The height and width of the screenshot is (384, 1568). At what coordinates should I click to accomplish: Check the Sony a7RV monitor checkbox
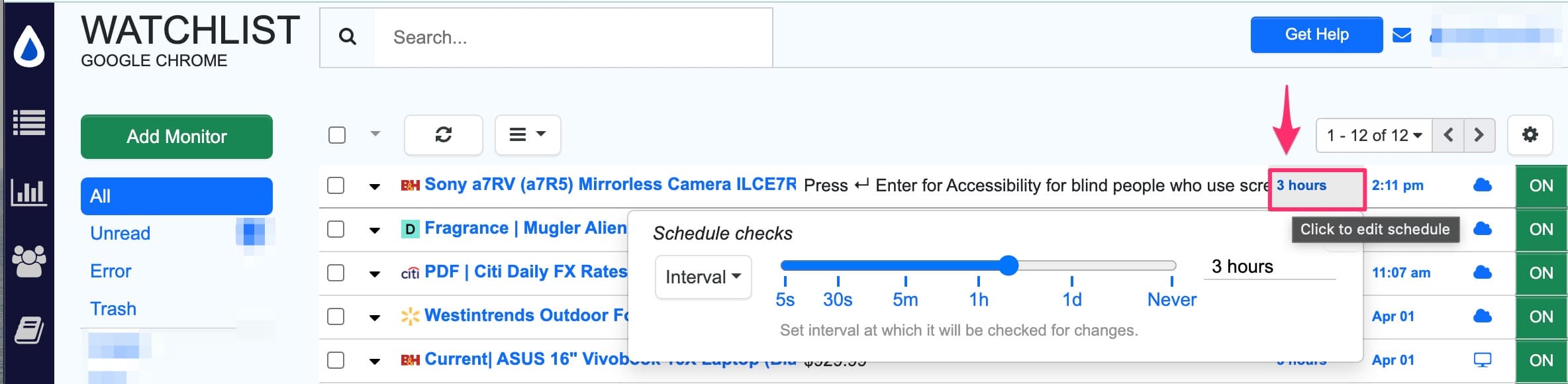[x=336, y=185]
